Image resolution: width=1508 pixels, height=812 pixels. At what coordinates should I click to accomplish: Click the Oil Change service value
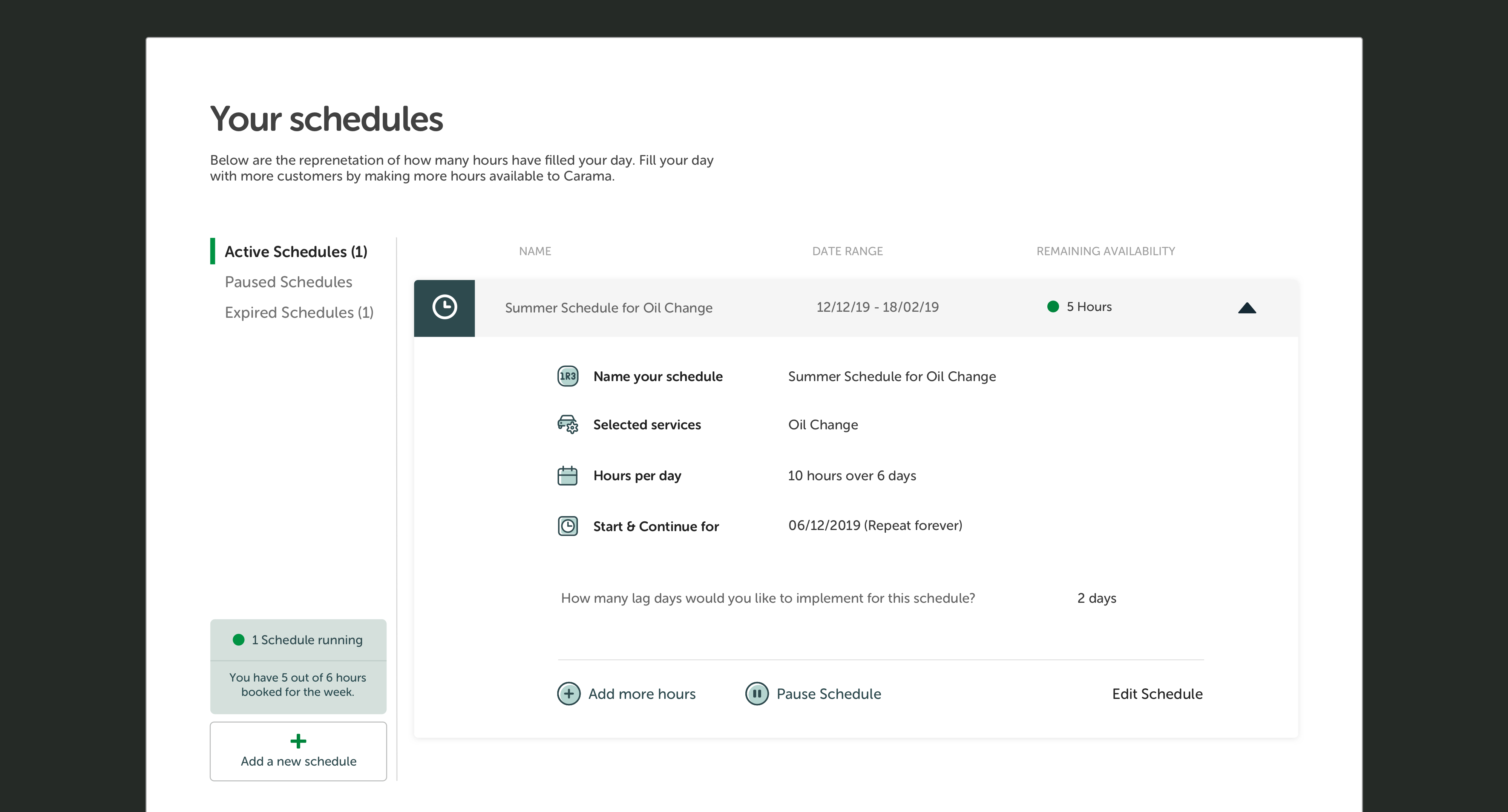point(823,425)
